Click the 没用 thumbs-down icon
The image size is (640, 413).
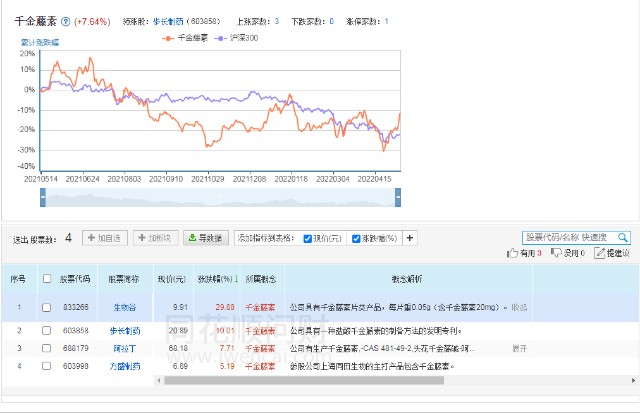556,253
